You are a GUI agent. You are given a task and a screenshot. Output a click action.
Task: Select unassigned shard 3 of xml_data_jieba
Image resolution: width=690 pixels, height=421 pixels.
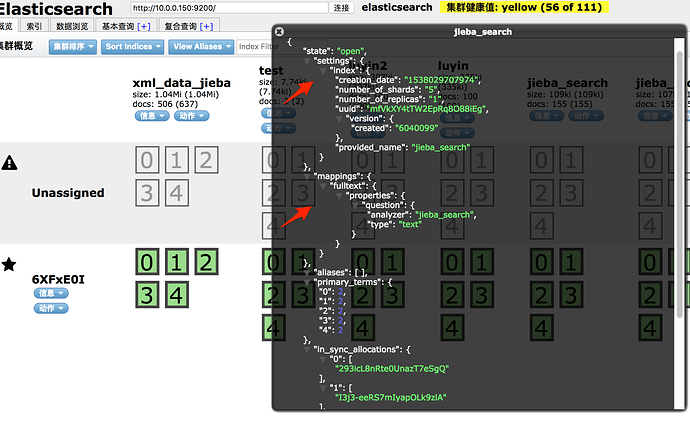tap(147, 193)
